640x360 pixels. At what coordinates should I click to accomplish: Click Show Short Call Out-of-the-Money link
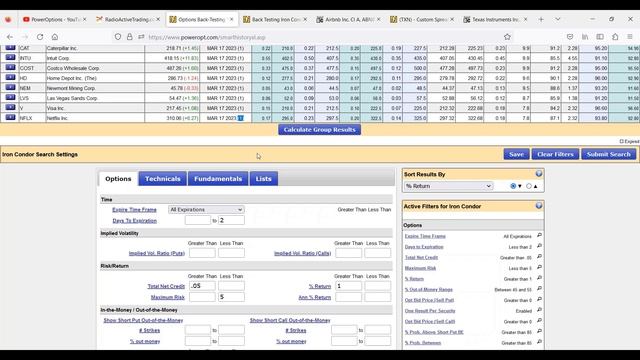[290, 320]
